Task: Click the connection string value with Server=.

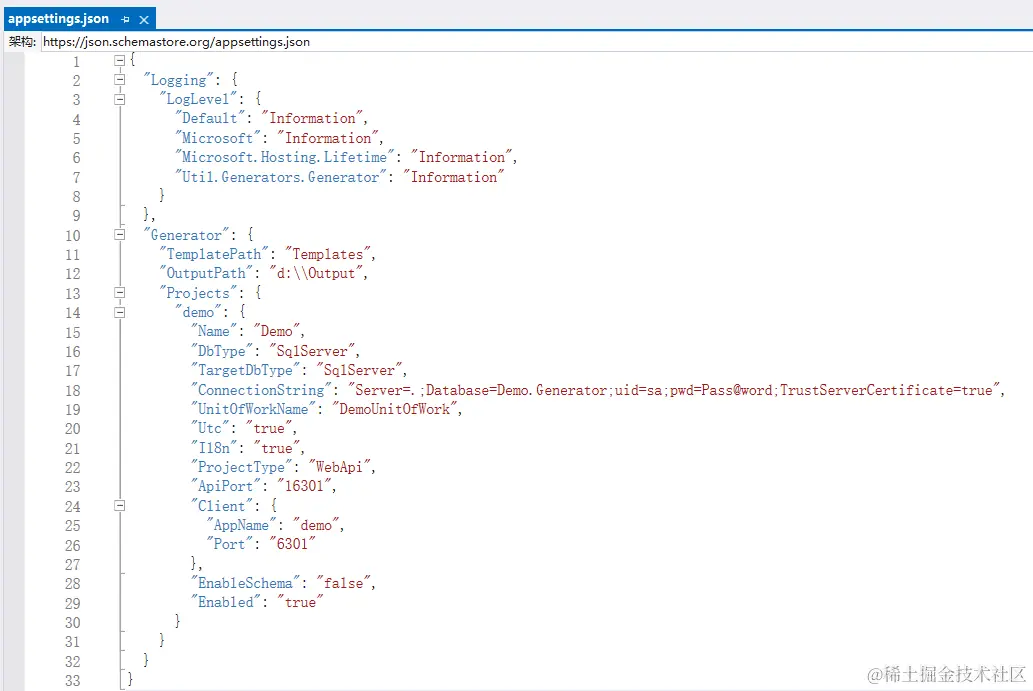Action: coord(673,390)
